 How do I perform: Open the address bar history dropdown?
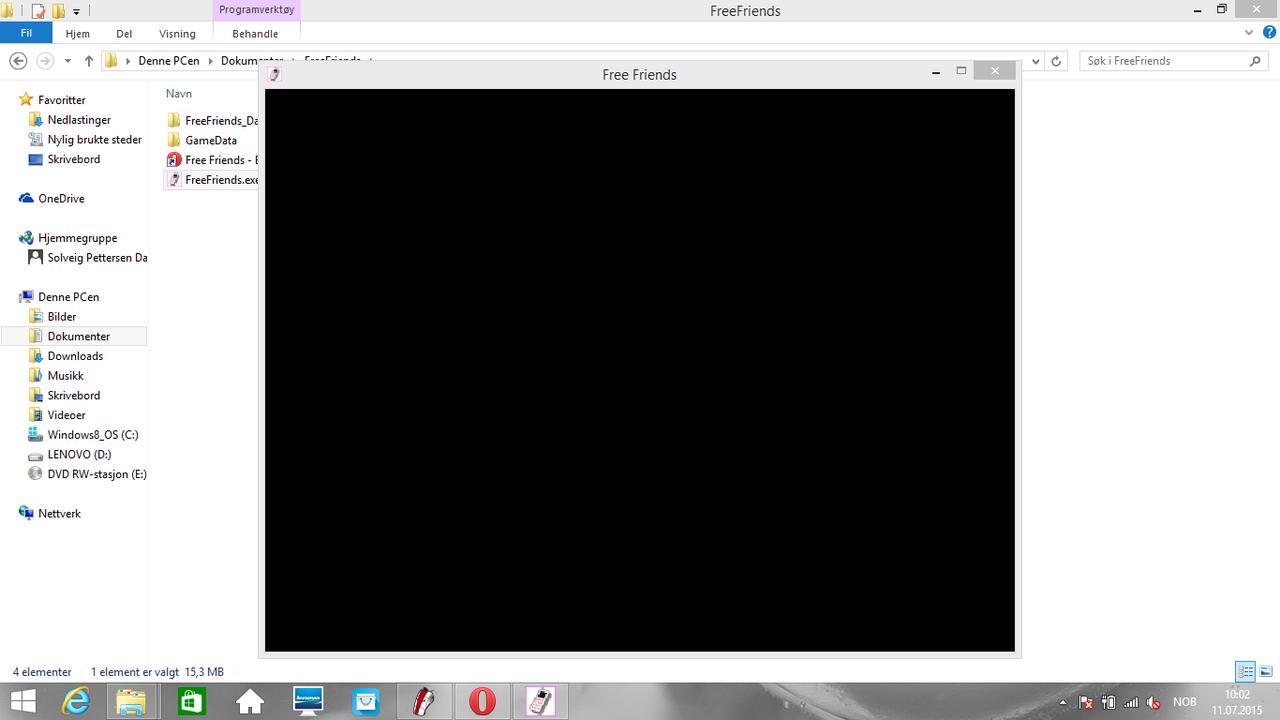click(x=1036, y=61)
